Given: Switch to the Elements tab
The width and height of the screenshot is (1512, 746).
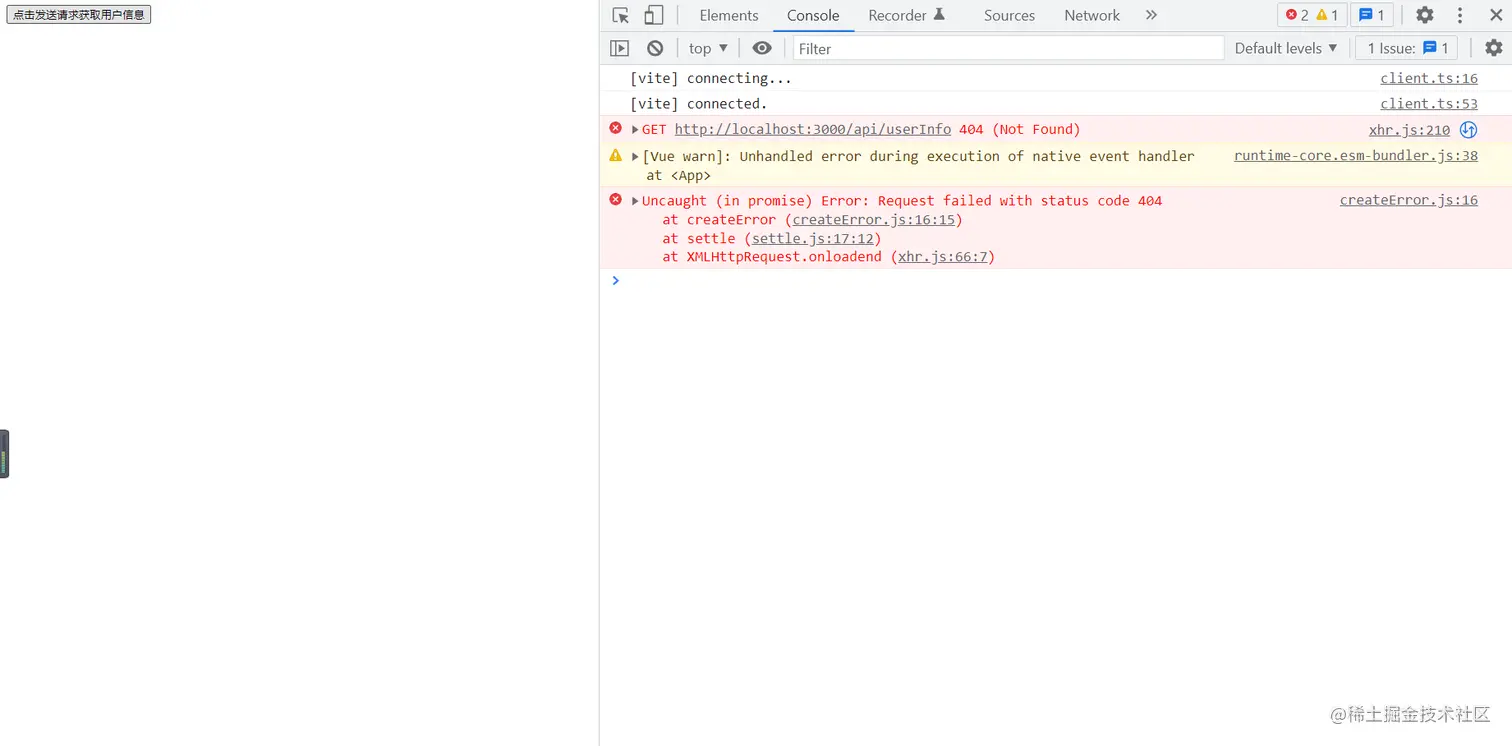Looking at the screenshot, I should [x=728, y=15].
